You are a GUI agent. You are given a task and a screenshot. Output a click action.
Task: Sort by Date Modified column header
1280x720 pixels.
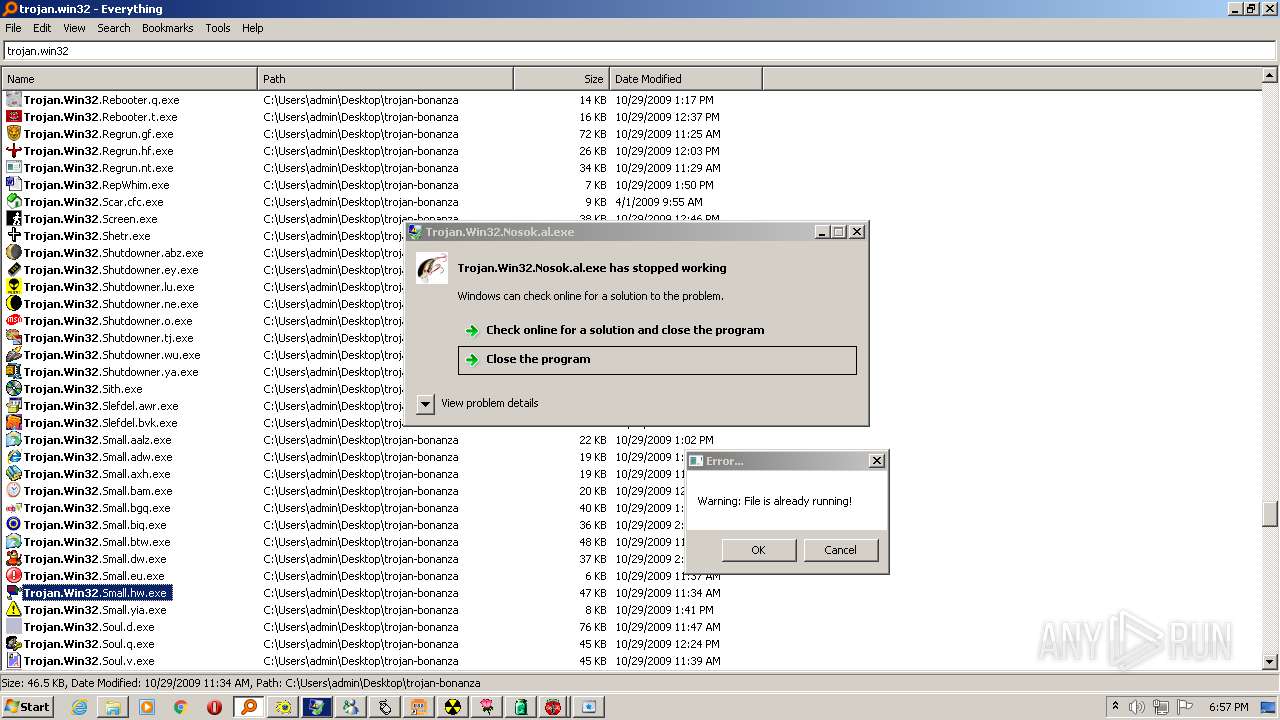686,79
